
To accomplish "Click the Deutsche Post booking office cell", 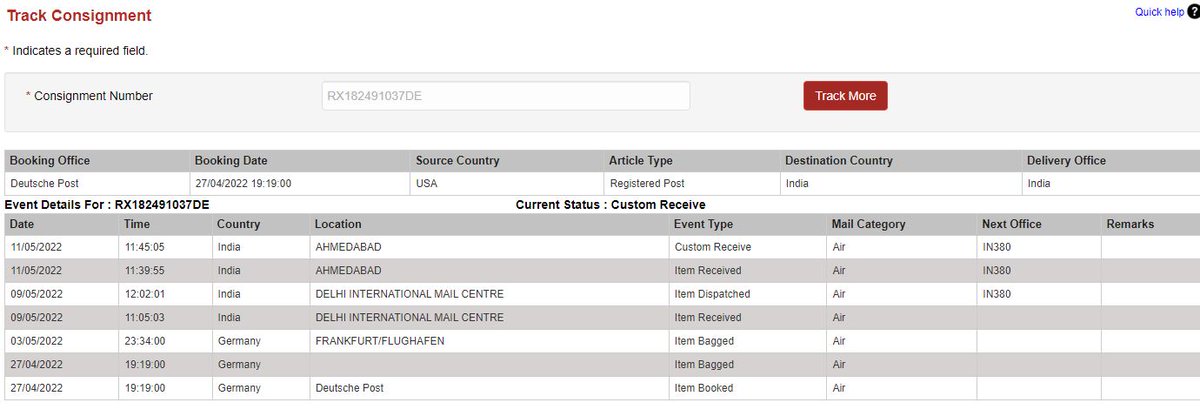I will tap(97, 184).
